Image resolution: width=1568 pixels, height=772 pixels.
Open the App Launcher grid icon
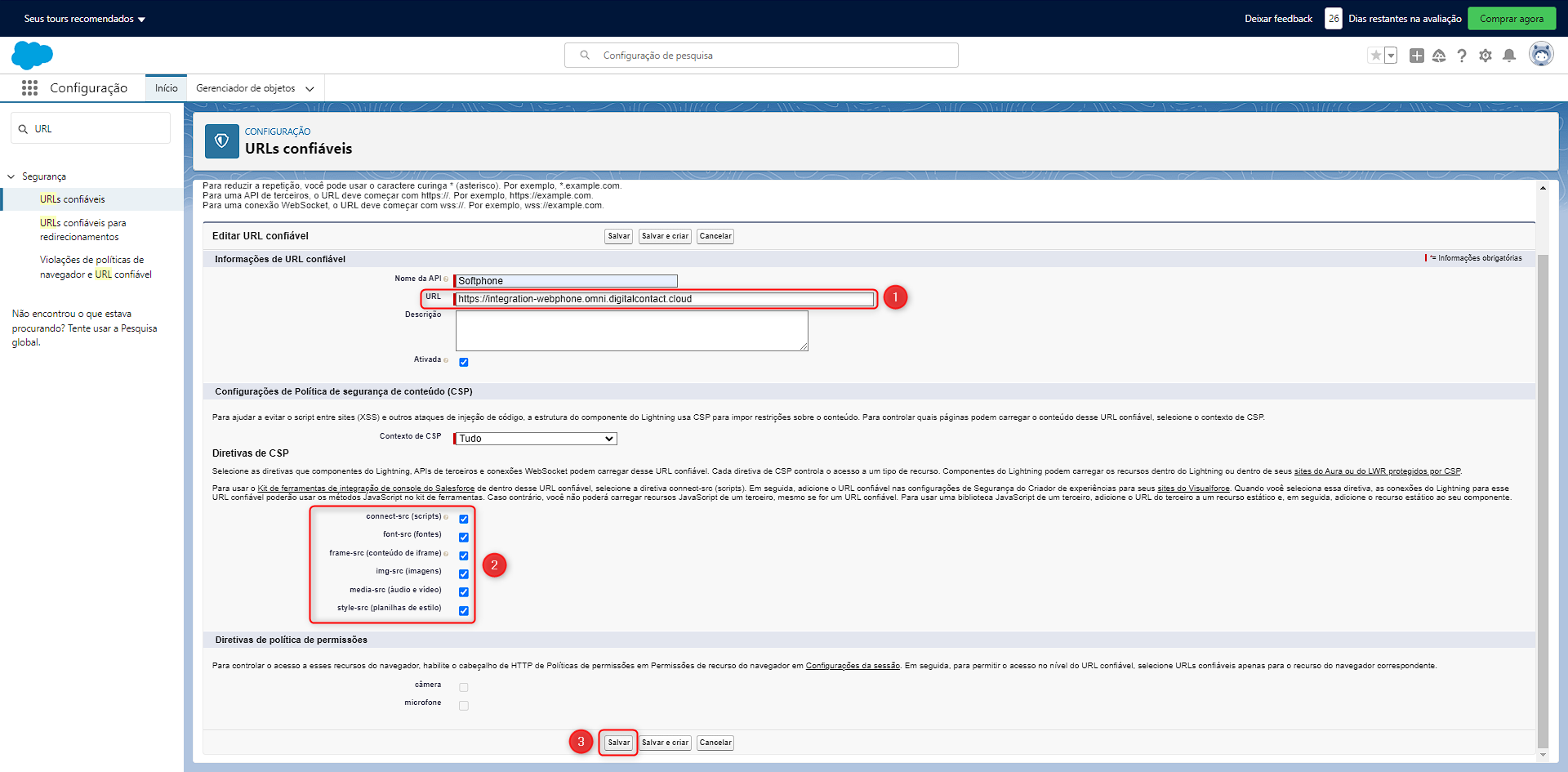pos(29,87)
